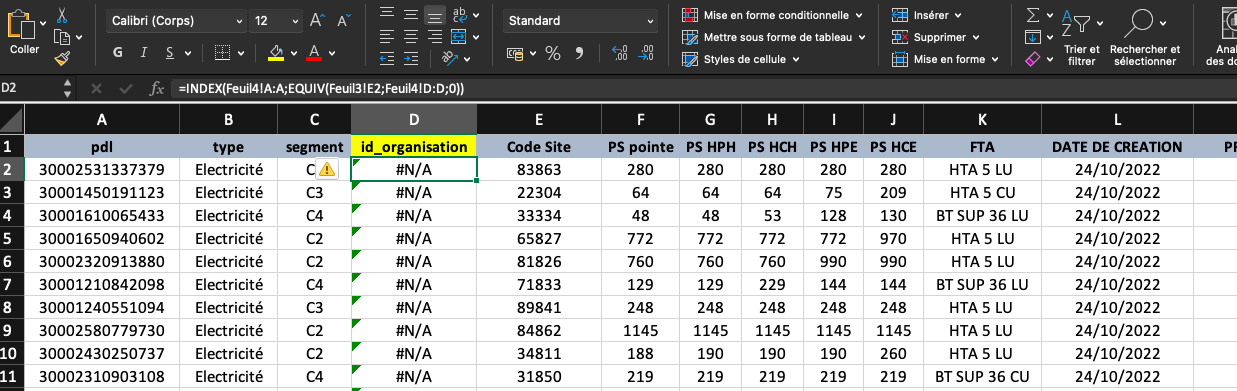
Task: Click Code Site value 84862
Action: click(x=539, y=330)
